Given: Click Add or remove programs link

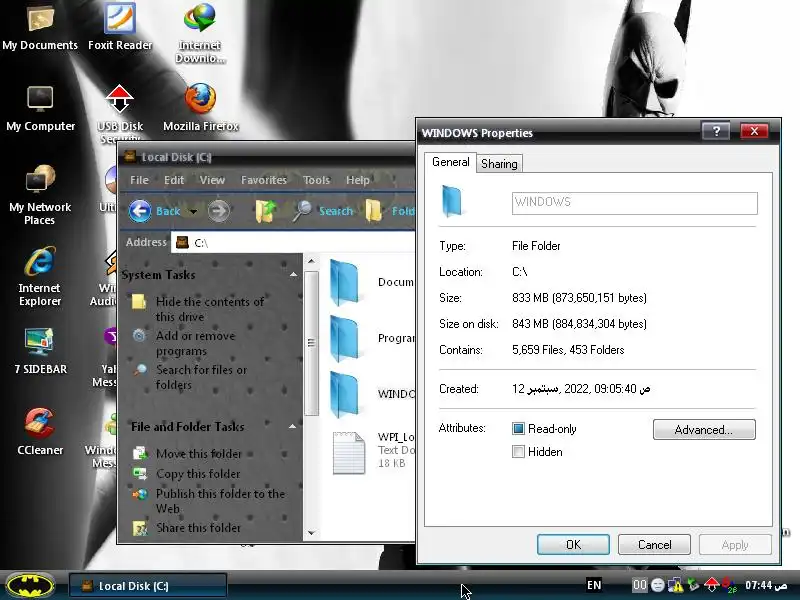Looking at the screenshot, I should (x=195, y=343).
